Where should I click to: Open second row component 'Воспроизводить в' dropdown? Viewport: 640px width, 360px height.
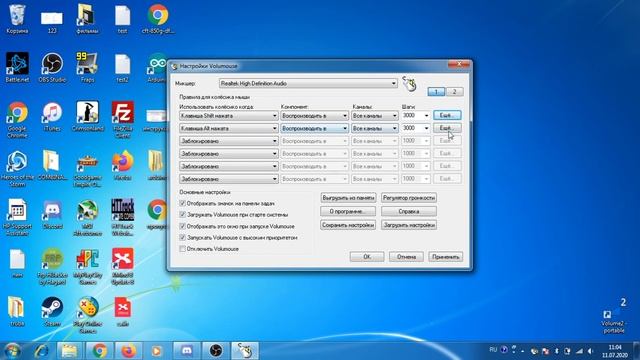[x=314, y=128]
